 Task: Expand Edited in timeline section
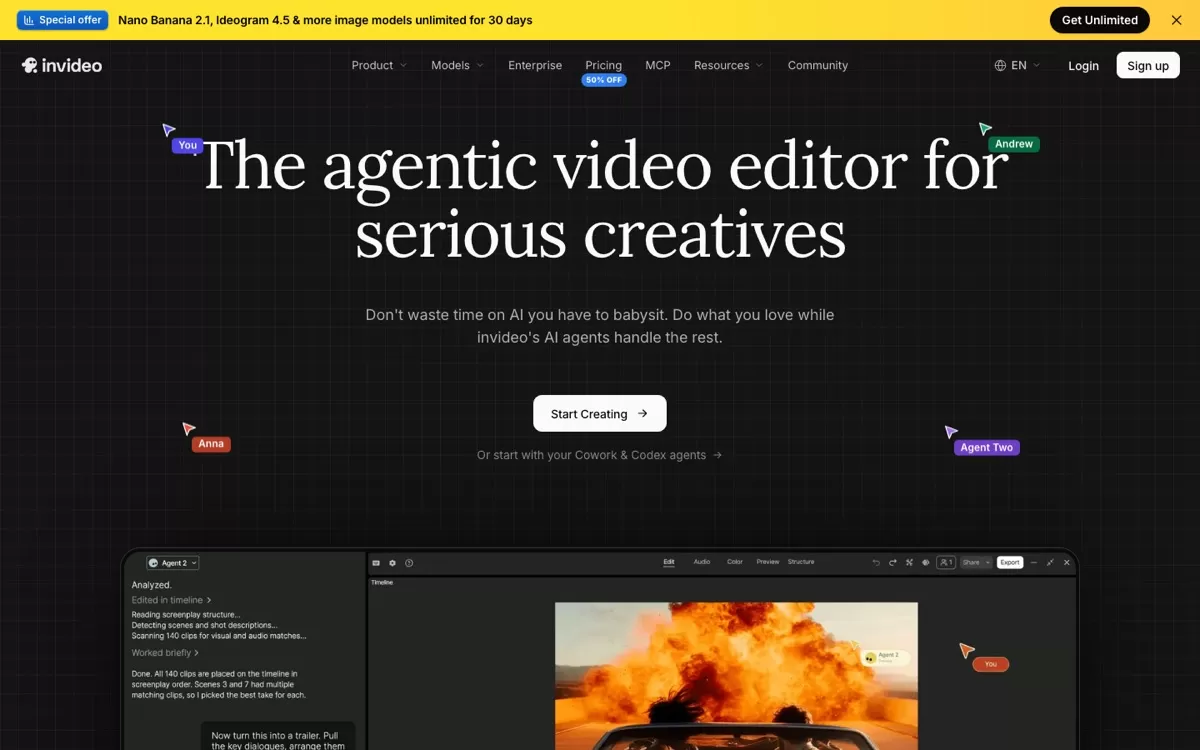[171, 600]
